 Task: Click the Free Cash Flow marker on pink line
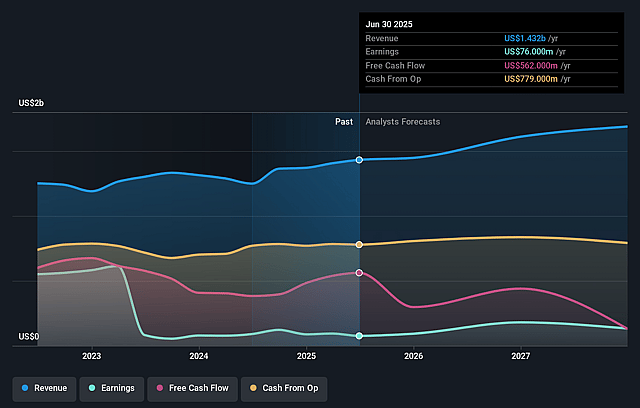[359, 273]
